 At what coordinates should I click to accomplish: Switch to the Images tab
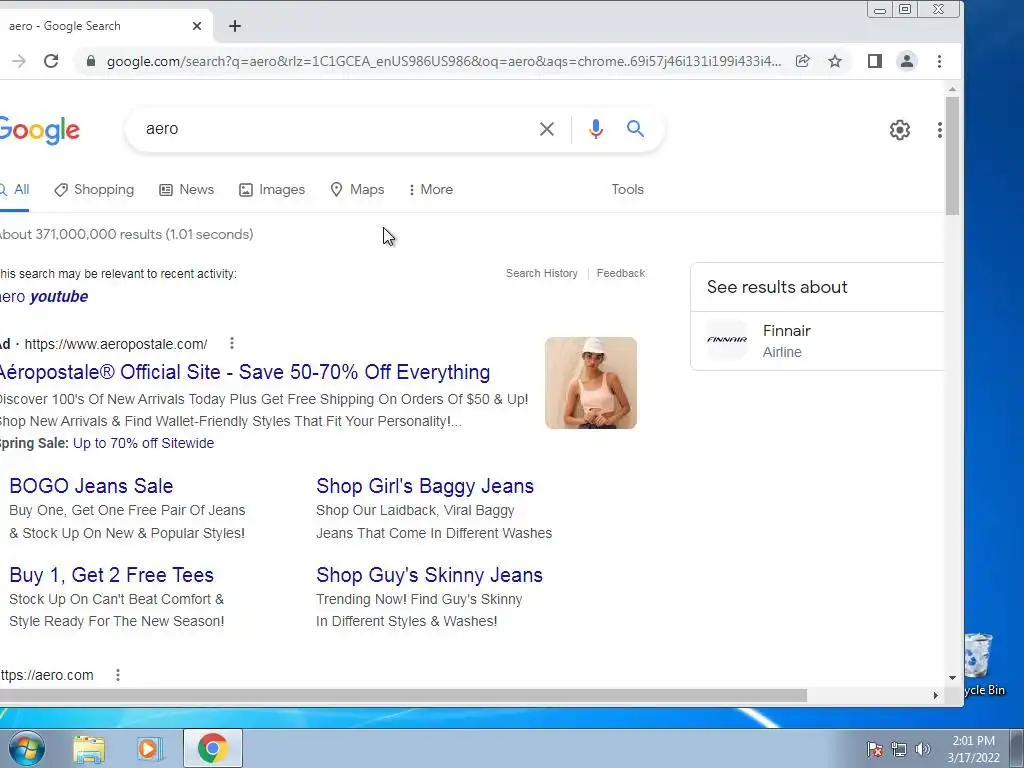tap(272, 189)
